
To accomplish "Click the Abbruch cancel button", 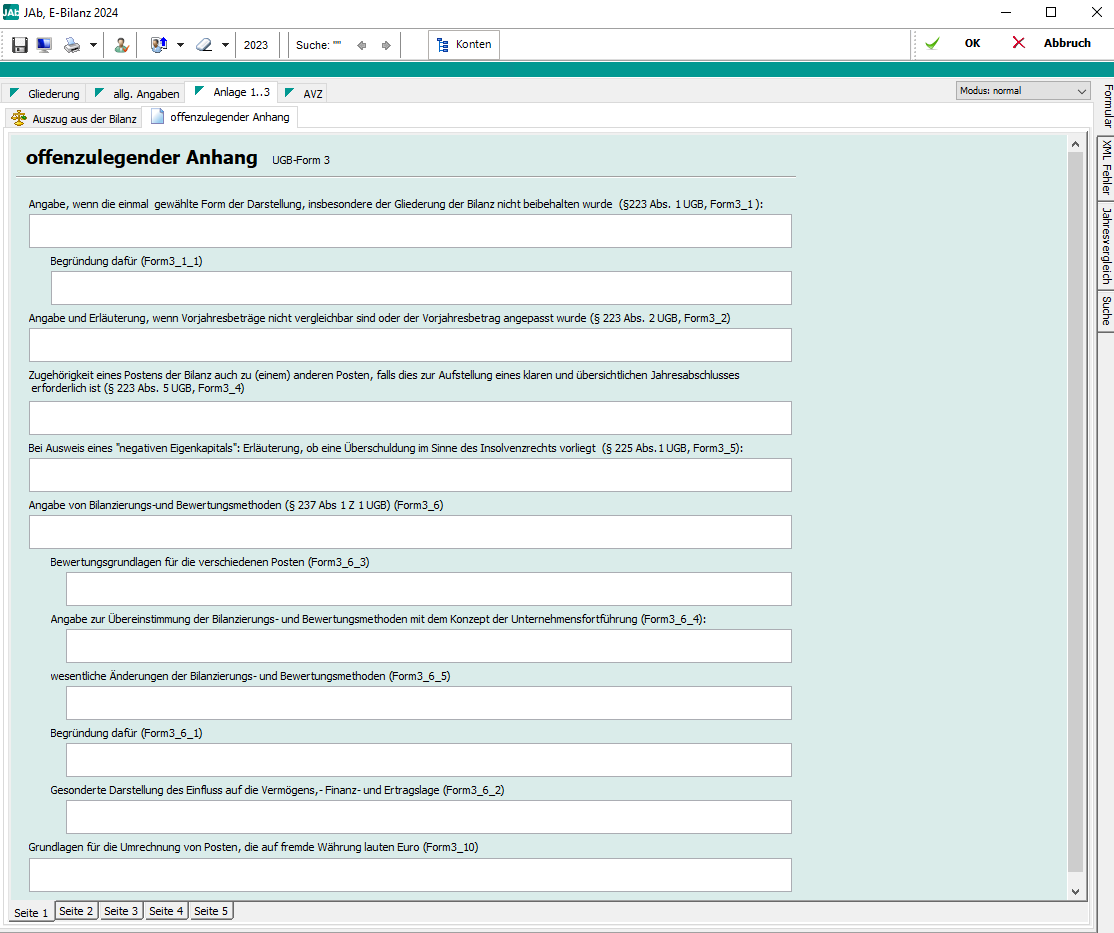I will 1053,44.
